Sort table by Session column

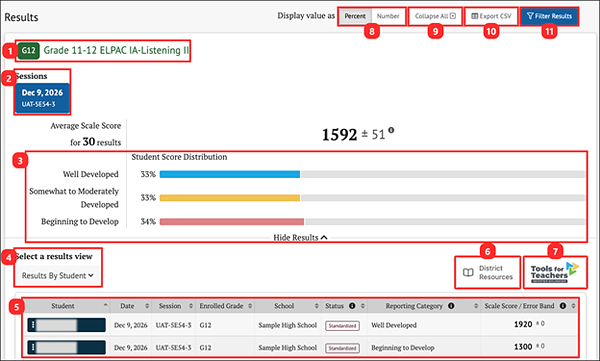(174, 306)
